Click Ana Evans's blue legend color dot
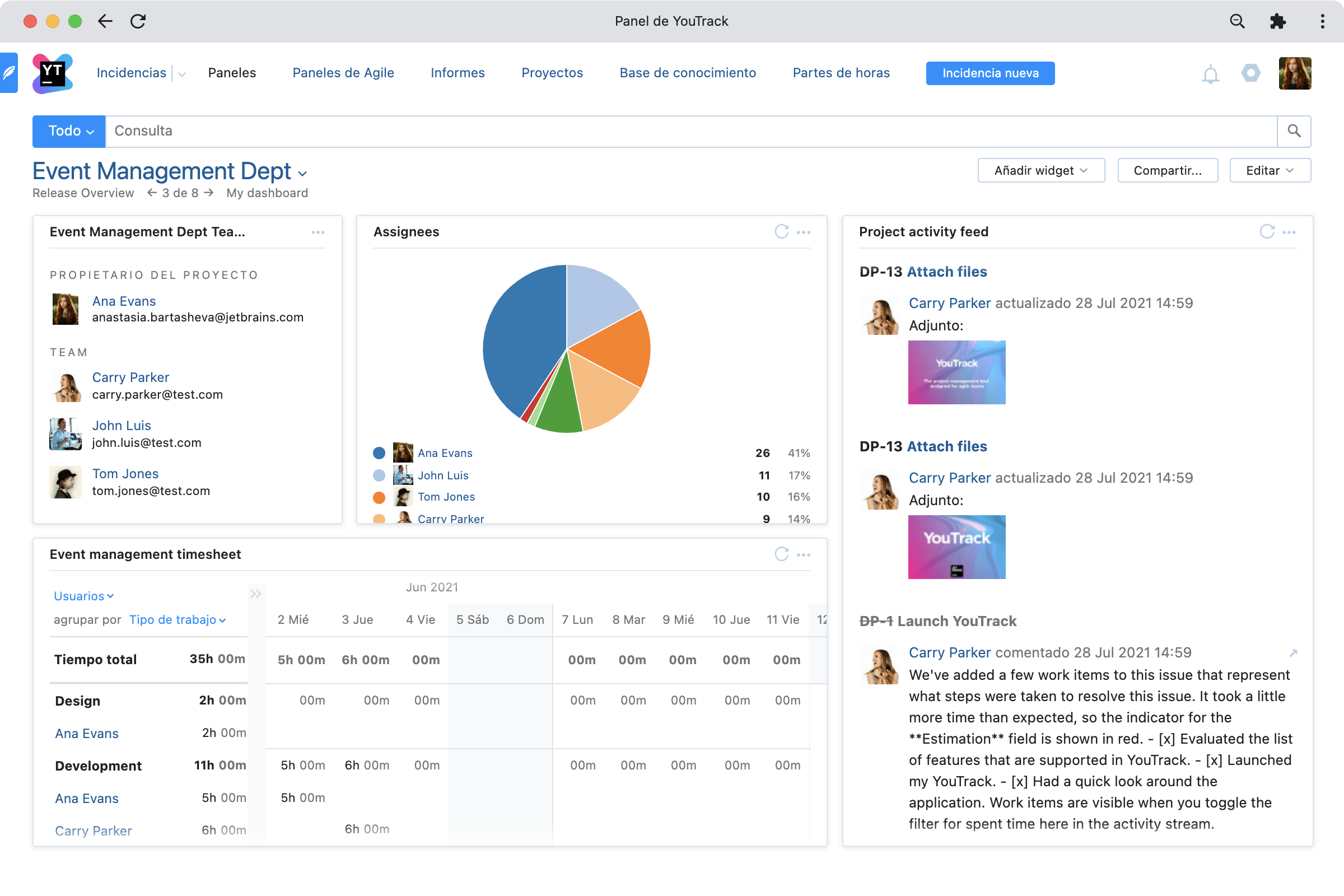The width and height of the screenshot is (1344, 896). point(379,452)
